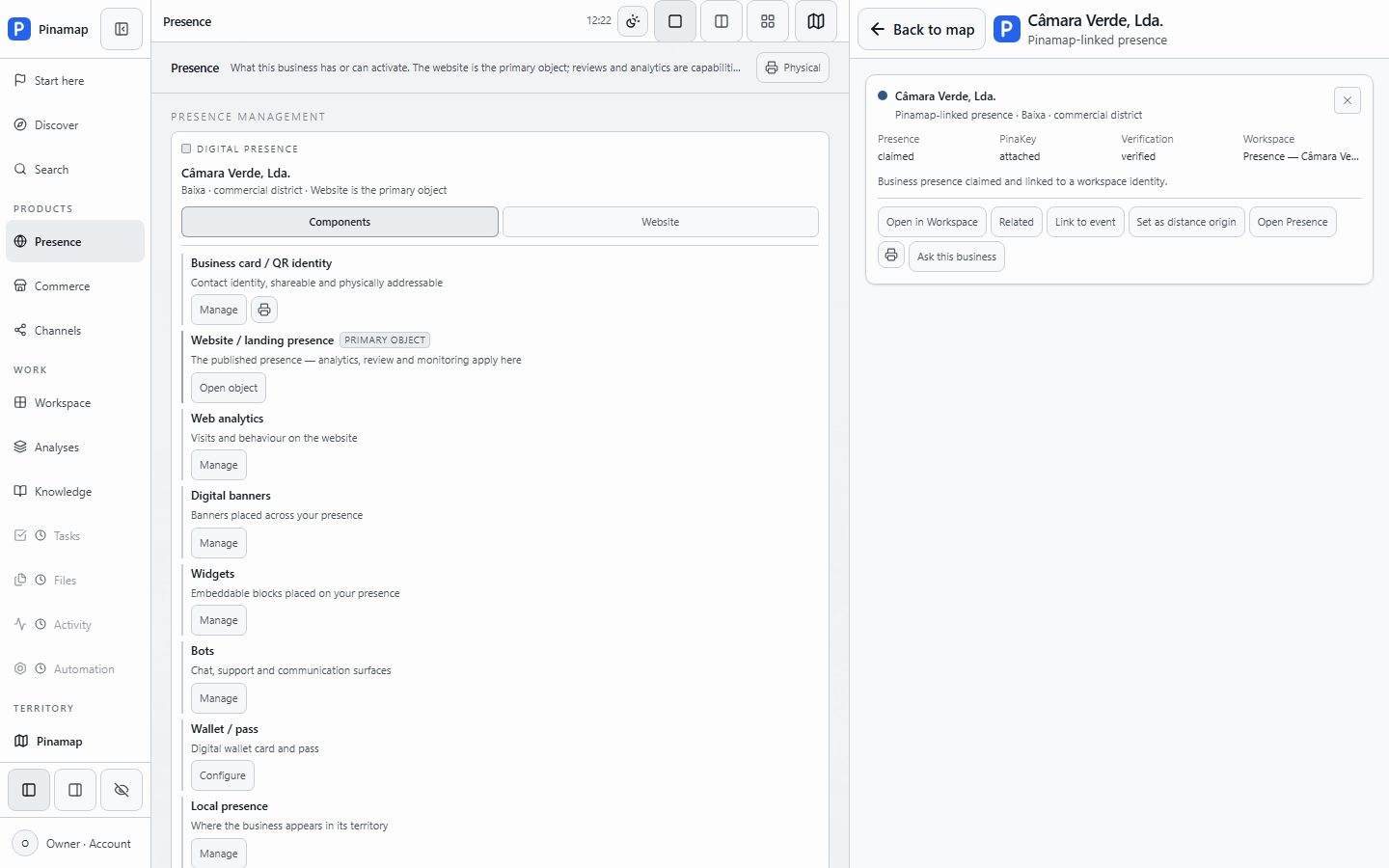
Task: Click the 'Web analytics' heading
Action: (x=227, y=419)
